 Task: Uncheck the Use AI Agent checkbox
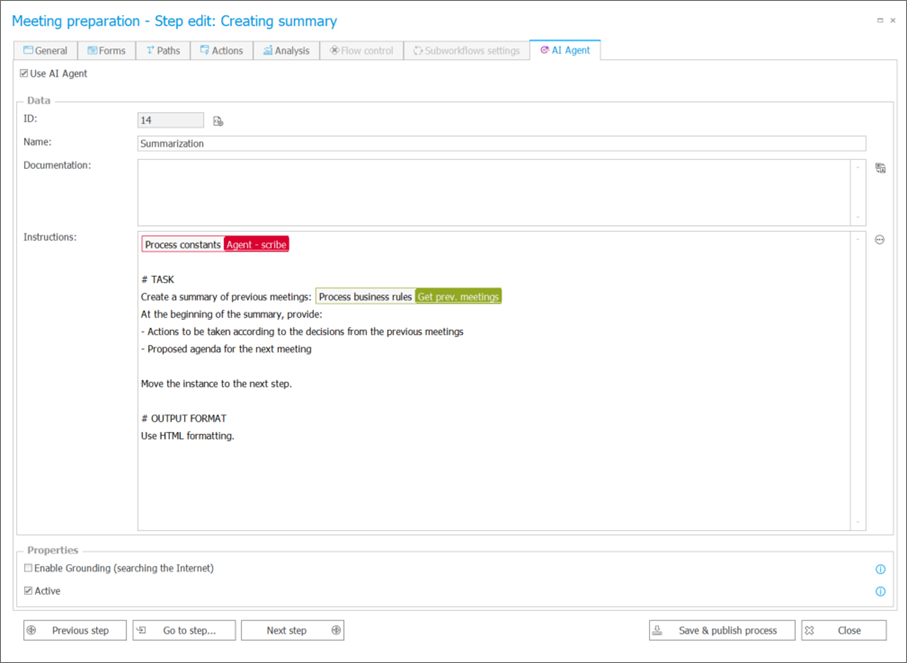click(x=25, y=74)
